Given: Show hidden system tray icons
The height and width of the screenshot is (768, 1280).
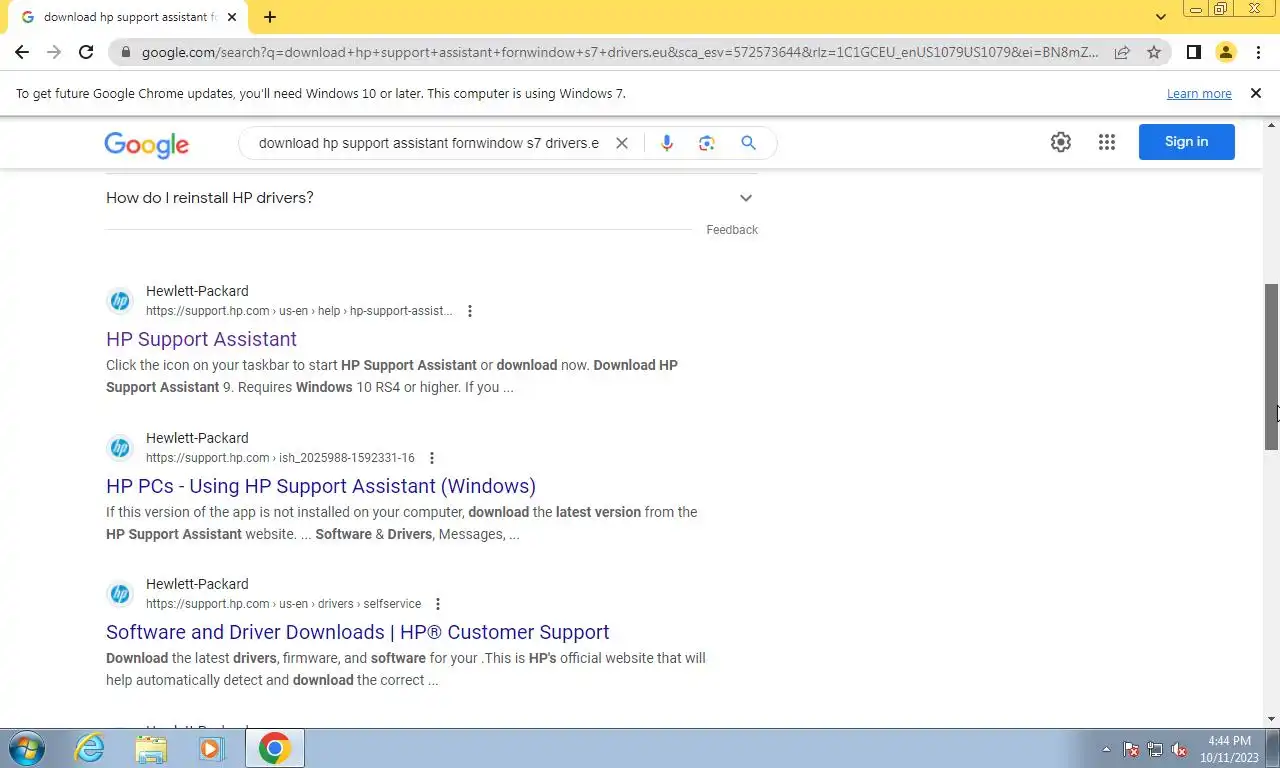Looking at the screenshot, I should point(1106,749).
